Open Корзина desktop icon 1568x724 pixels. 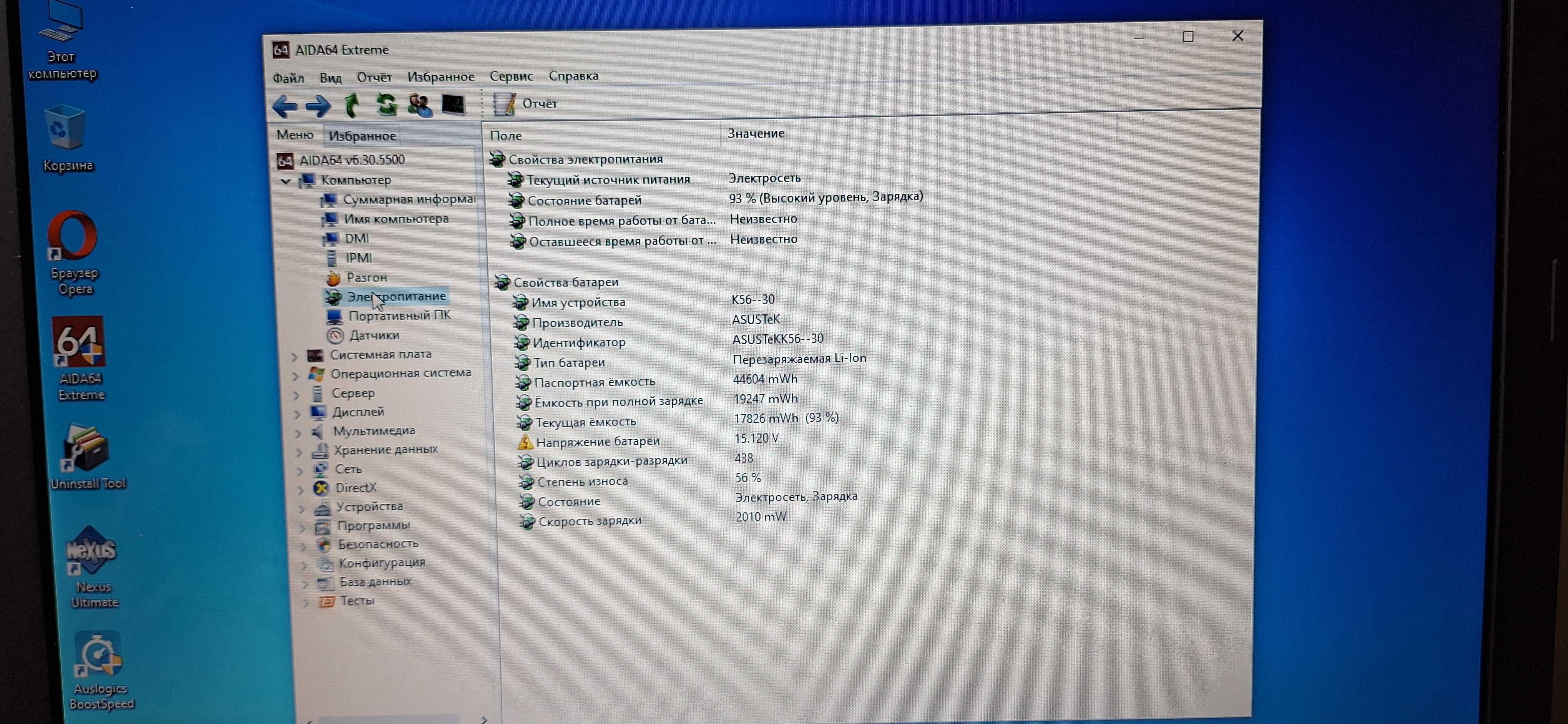pyautogui.click(x=67, y=139)
